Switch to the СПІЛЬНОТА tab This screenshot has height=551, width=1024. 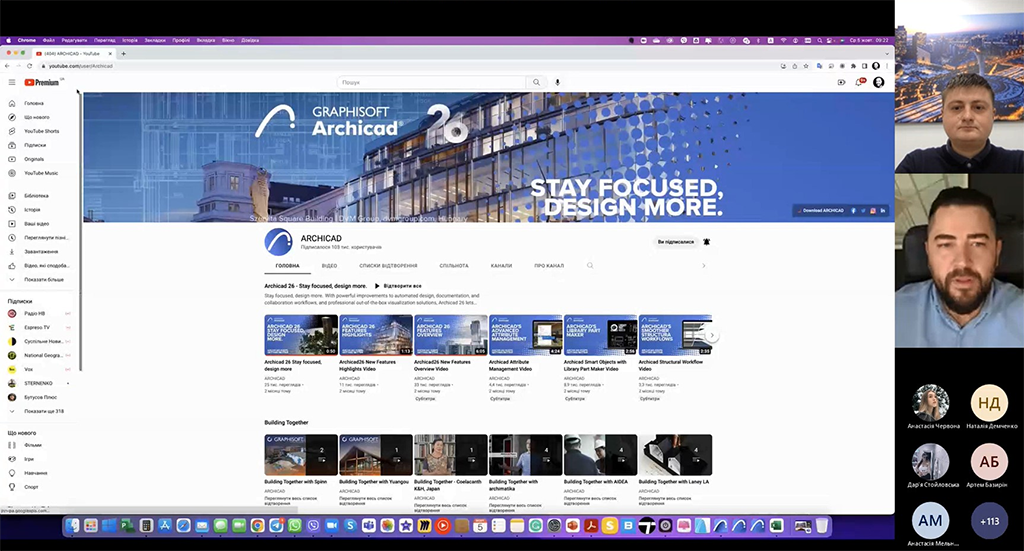click(x=454, y=266)
